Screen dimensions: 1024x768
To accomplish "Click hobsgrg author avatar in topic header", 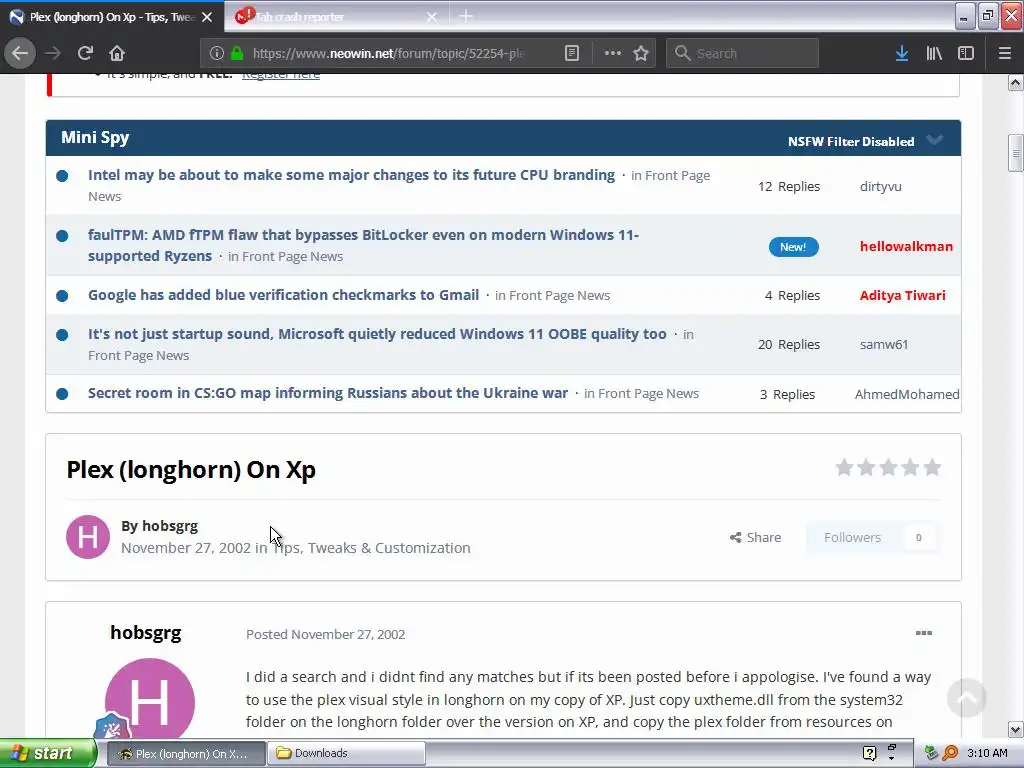I will (x=88, y=537).
